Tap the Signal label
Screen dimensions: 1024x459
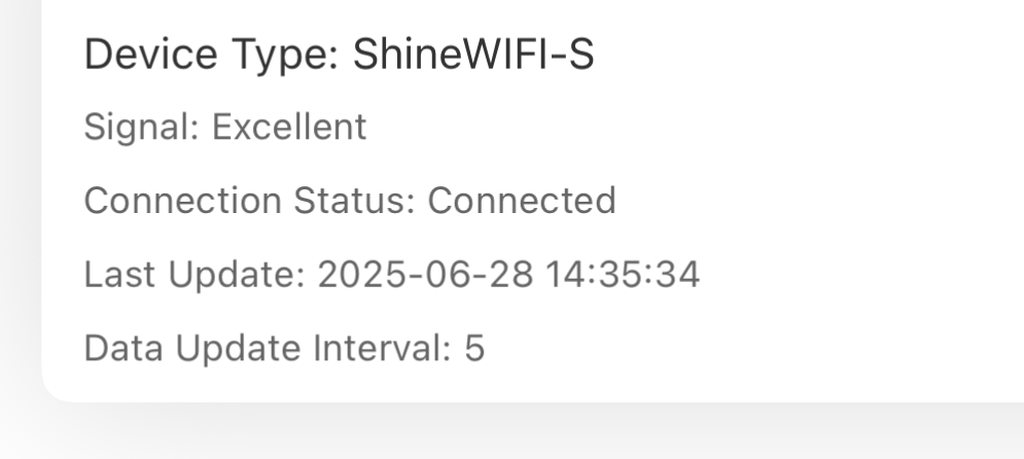click(142, 127)
